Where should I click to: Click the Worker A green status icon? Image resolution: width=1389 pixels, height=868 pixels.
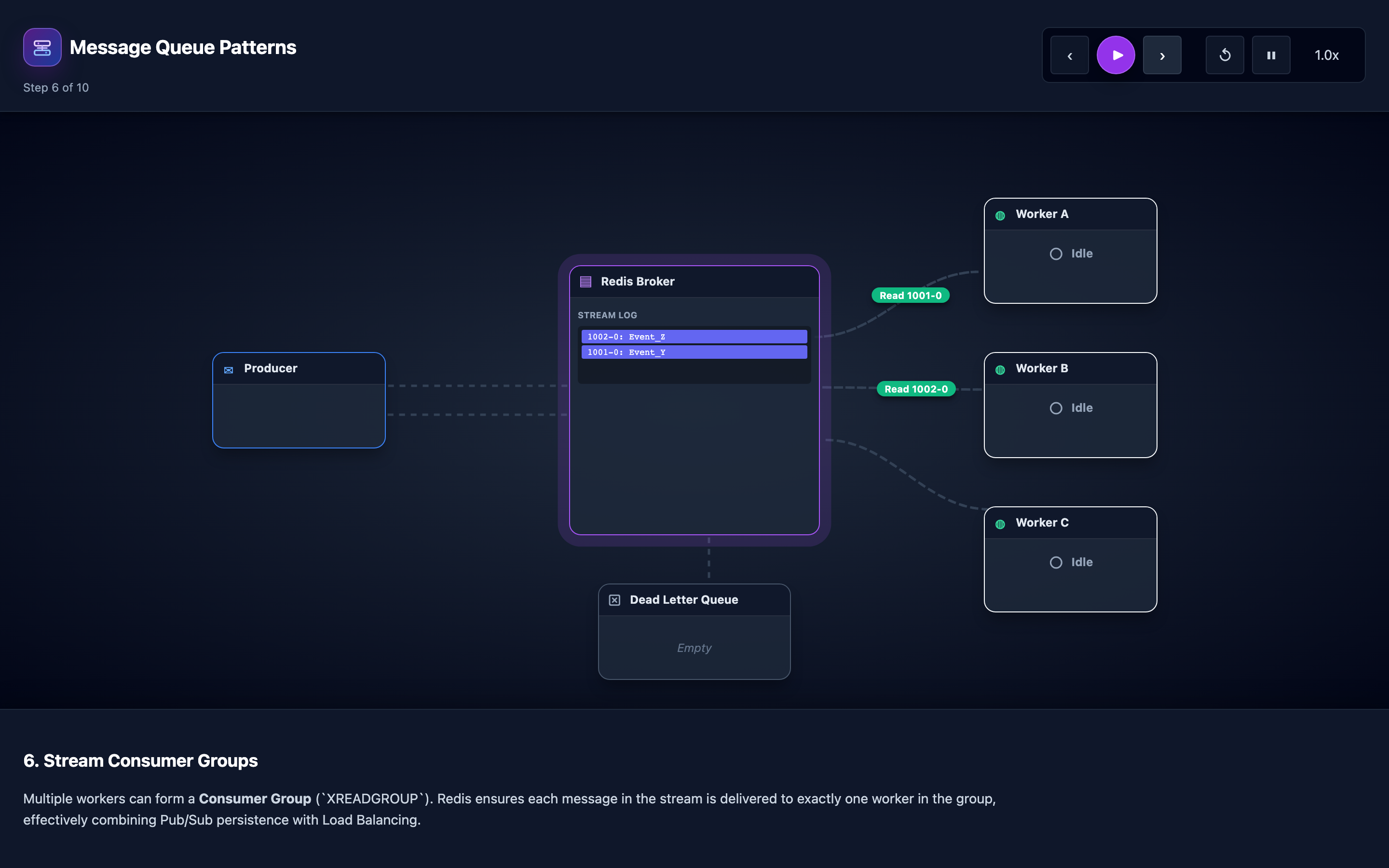click(1000, 216)
